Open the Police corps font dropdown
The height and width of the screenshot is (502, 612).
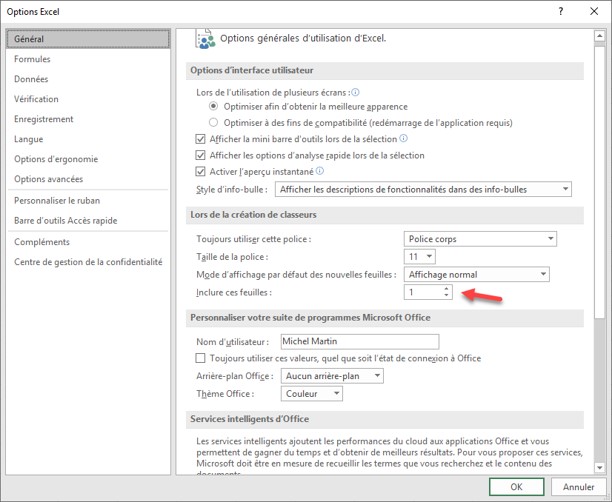point(480,239)
